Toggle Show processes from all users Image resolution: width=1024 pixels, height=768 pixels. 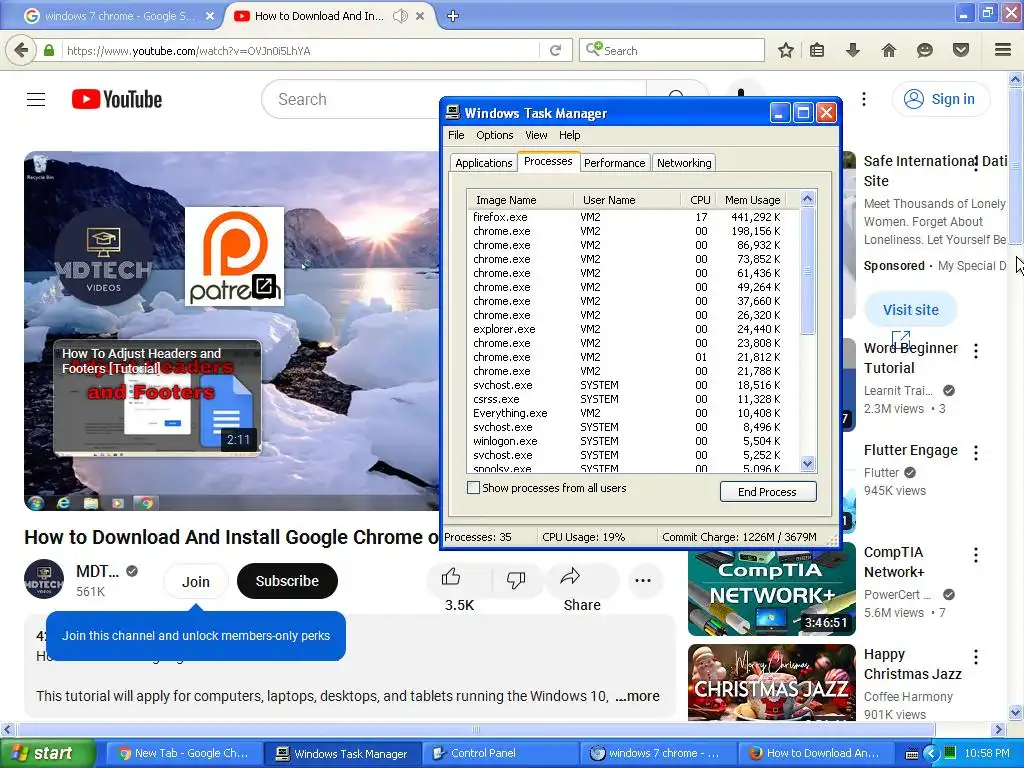[473, 488]
